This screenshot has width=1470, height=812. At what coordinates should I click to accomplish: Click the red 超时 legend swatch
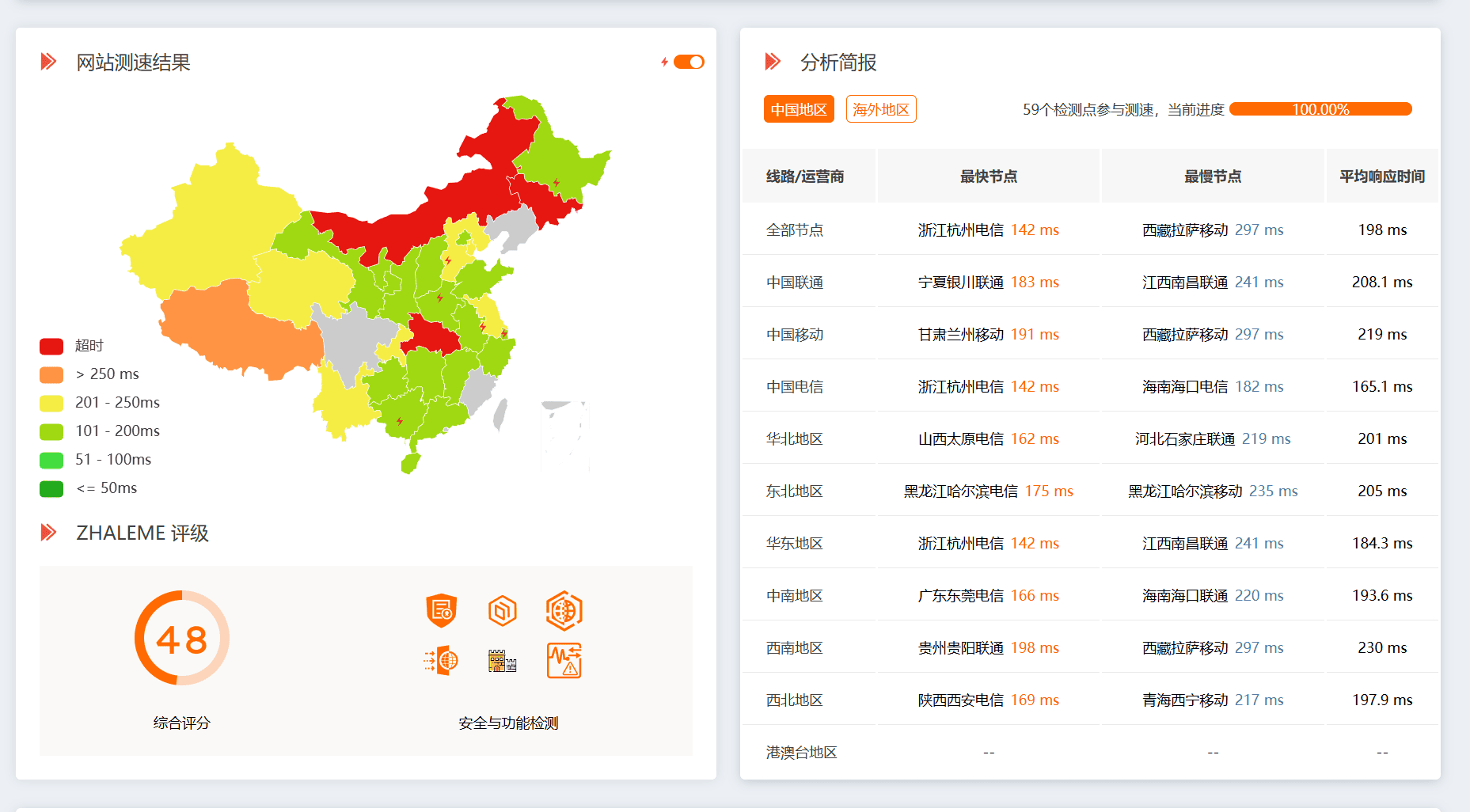[x=51, y=346]
